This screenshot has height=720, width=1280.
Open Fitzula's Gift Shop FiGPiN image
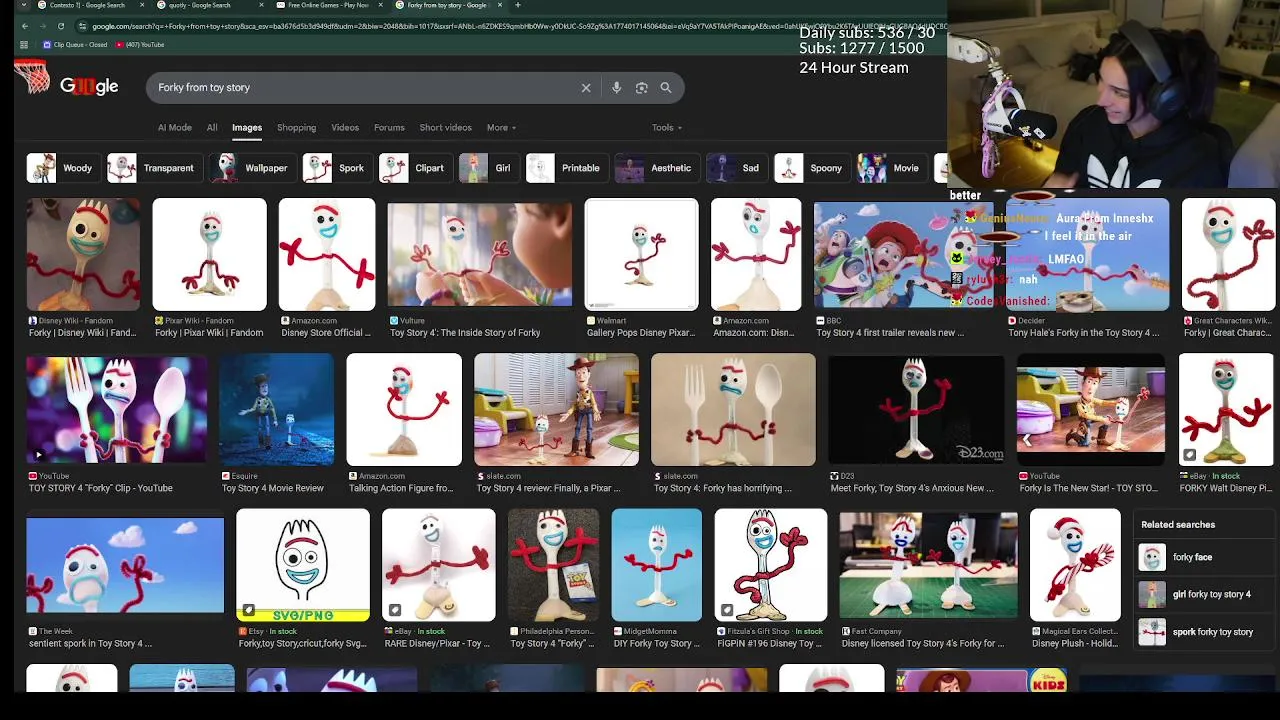[771, 565]
